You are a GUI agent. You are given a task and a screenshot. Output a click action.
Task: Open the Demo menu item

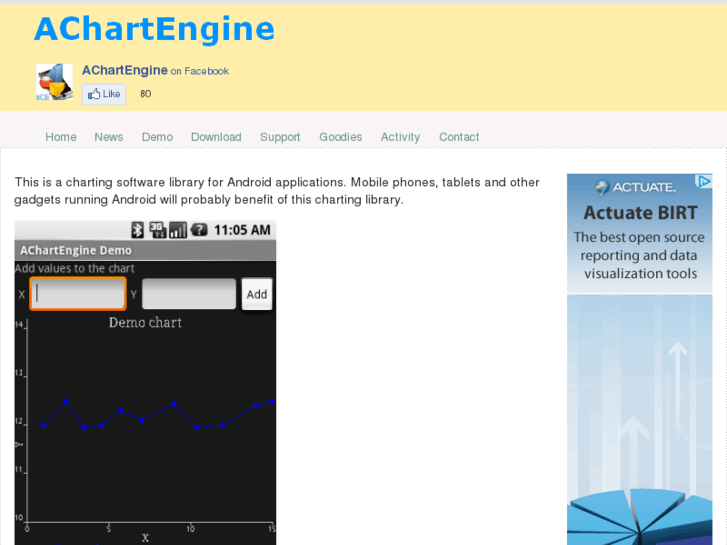point(157,137)
